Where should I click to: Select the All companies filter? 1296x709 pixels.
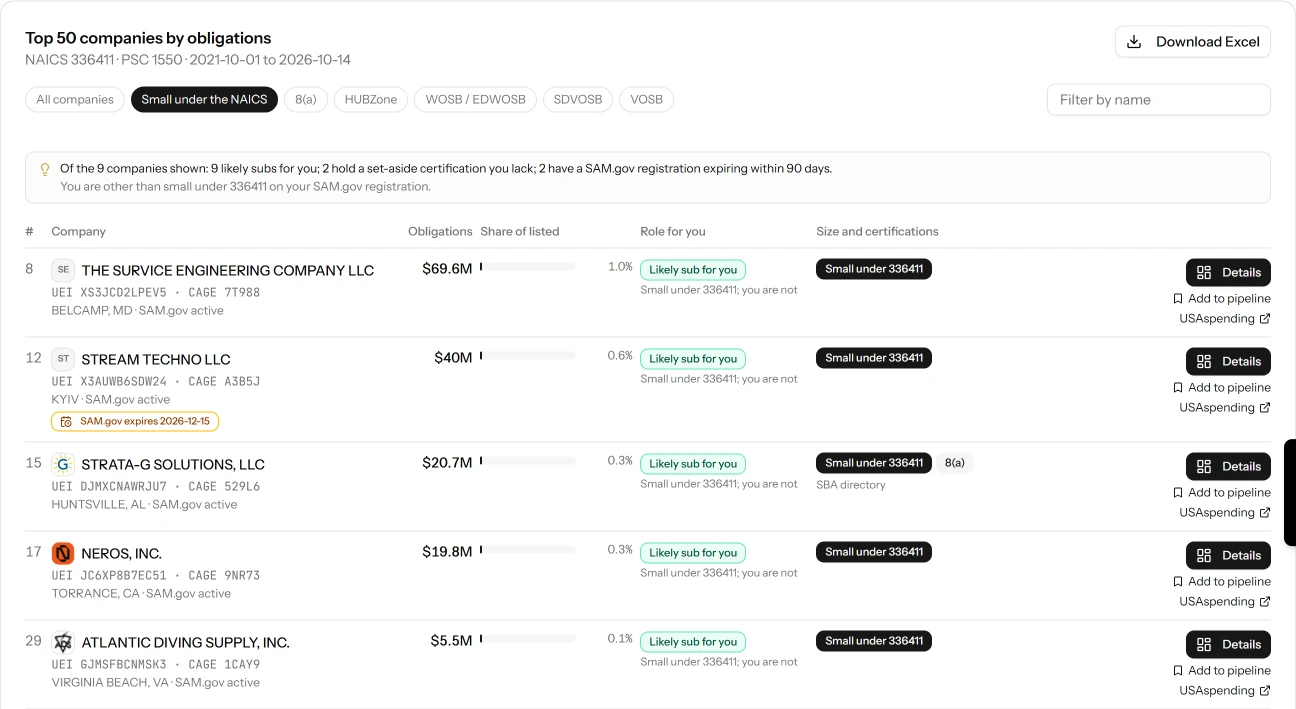75,100
